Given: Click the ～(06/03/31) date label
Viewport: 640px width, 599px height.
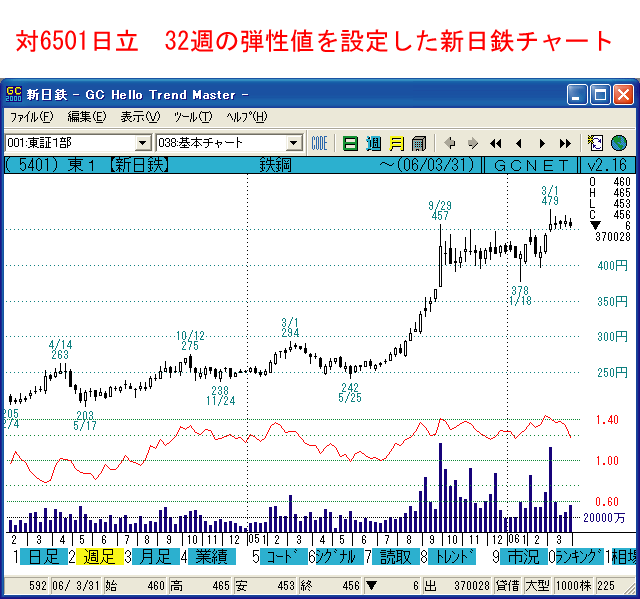Looking at the screenshot, I should click(x=427, y=165).
